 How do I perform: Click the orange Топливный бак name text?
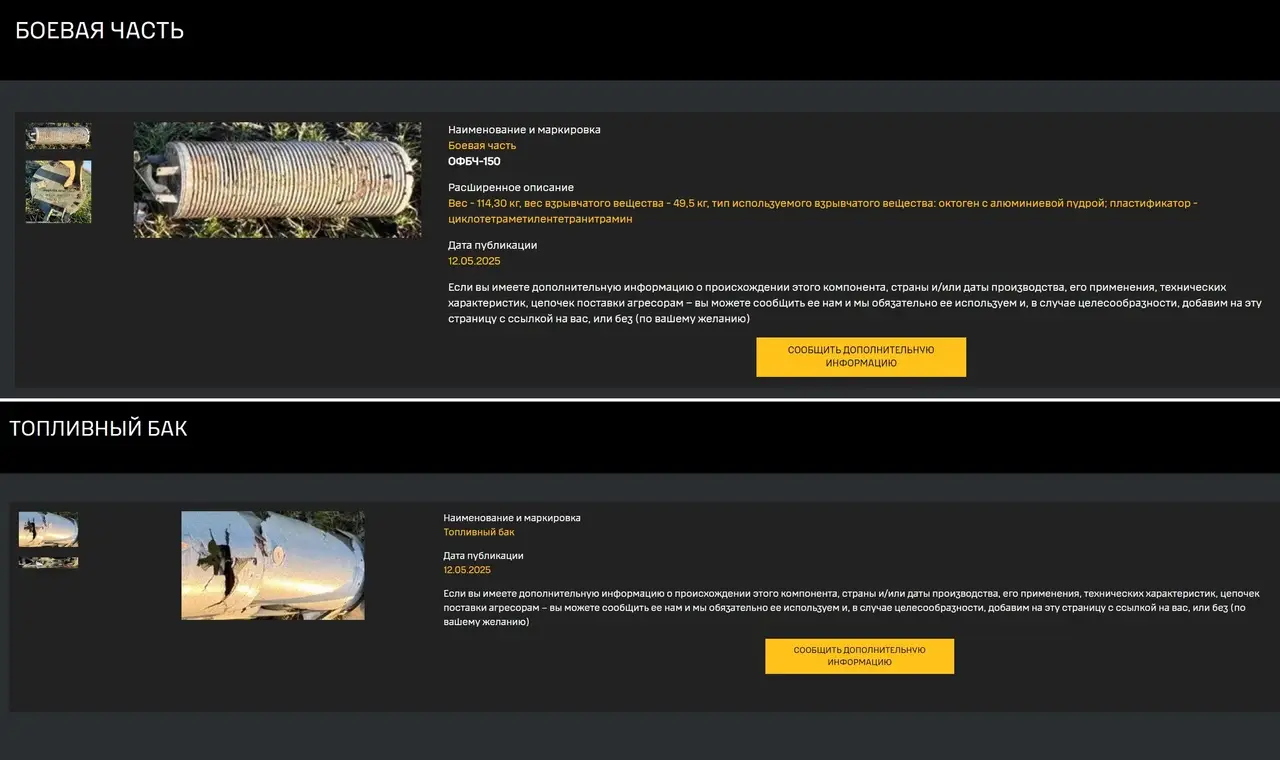point(479,532)
